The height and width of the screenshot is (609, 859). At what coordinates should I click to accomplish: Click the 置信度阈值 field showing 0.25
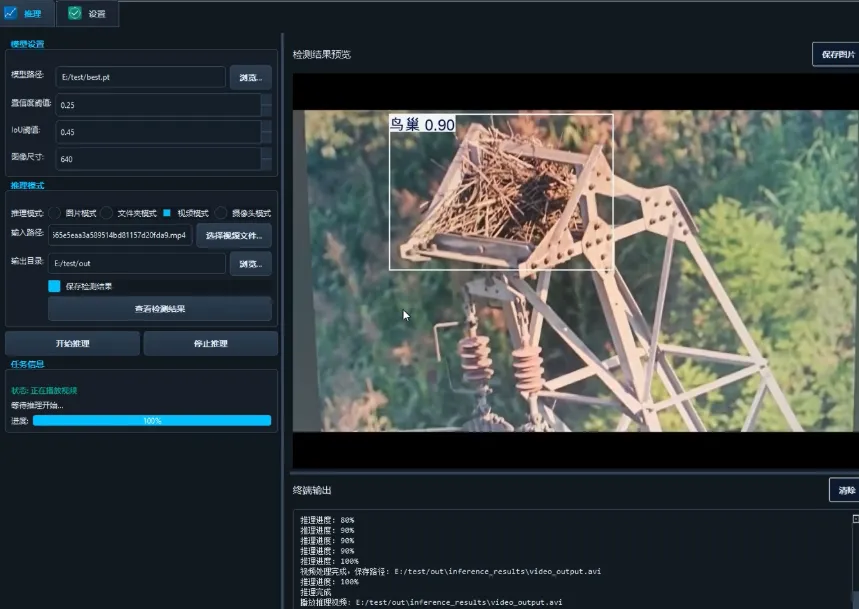[x=158, y=105]
